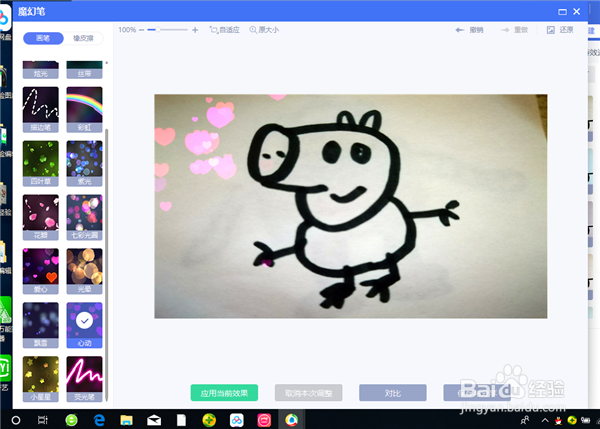This screenshot has width=600, height=429.
Task: Switch to the 橡皮擦 eraser tab
Action: pos(83,38)
